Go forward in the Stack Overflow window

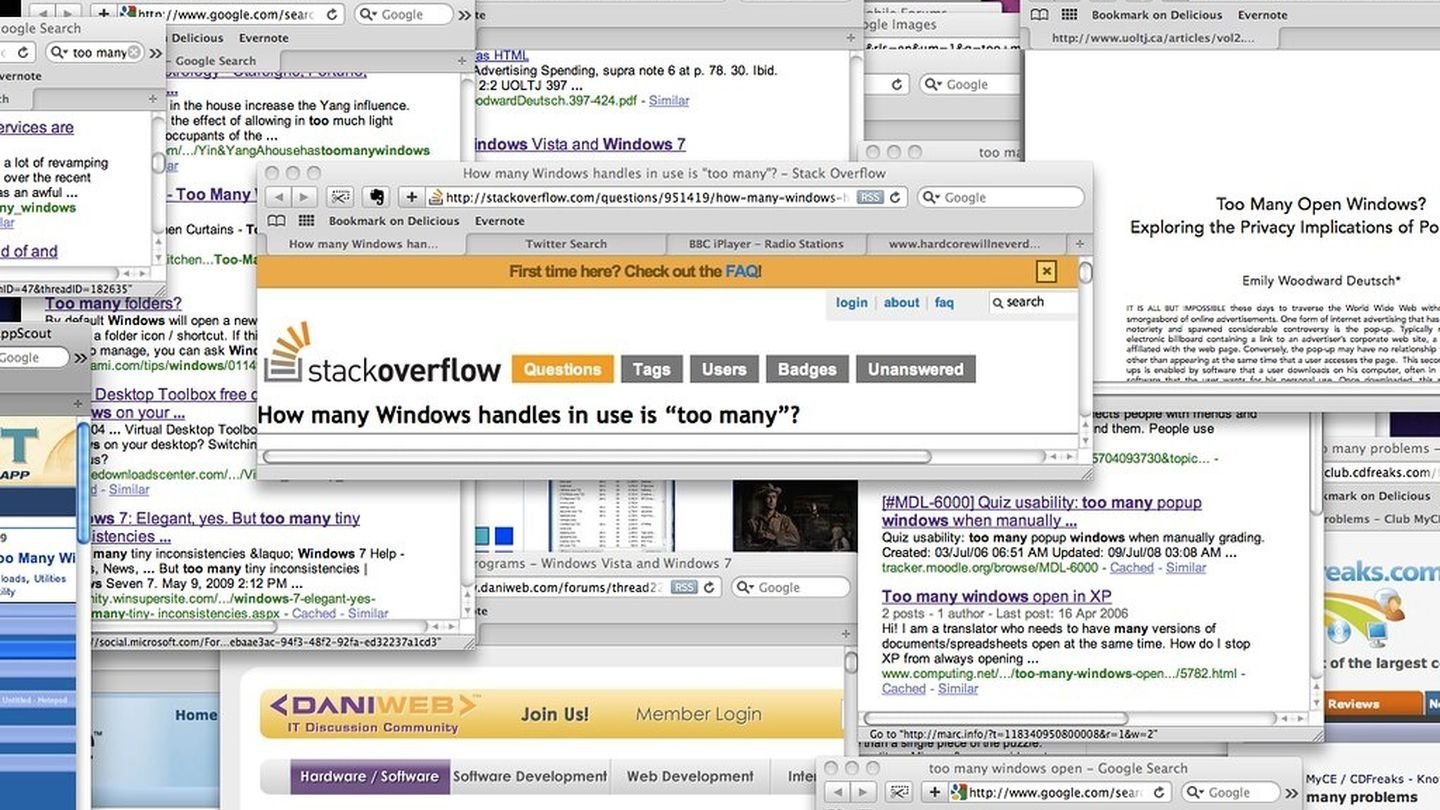pos(305,198)
